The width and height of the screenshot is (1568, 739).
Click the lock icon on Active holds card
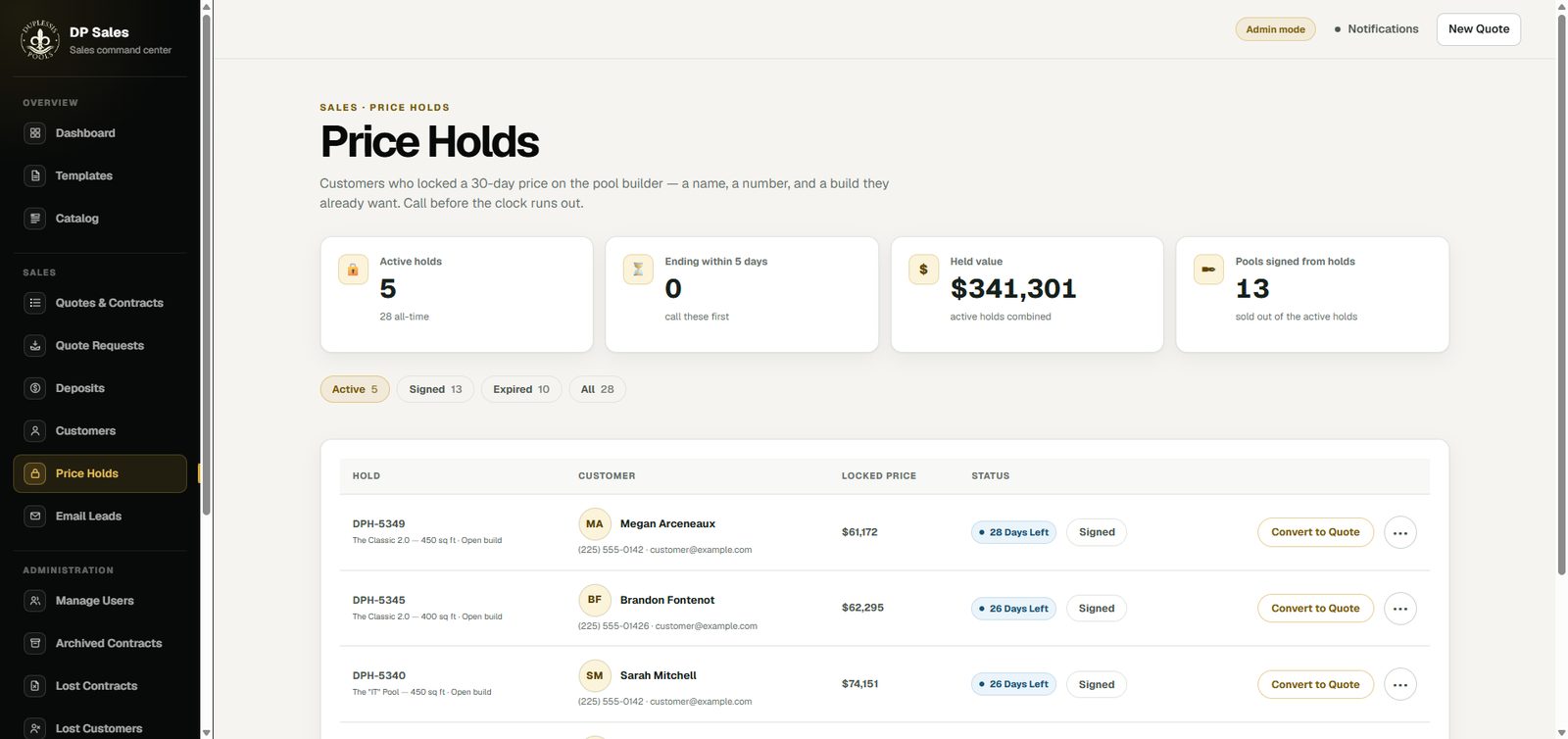[353, 270]
